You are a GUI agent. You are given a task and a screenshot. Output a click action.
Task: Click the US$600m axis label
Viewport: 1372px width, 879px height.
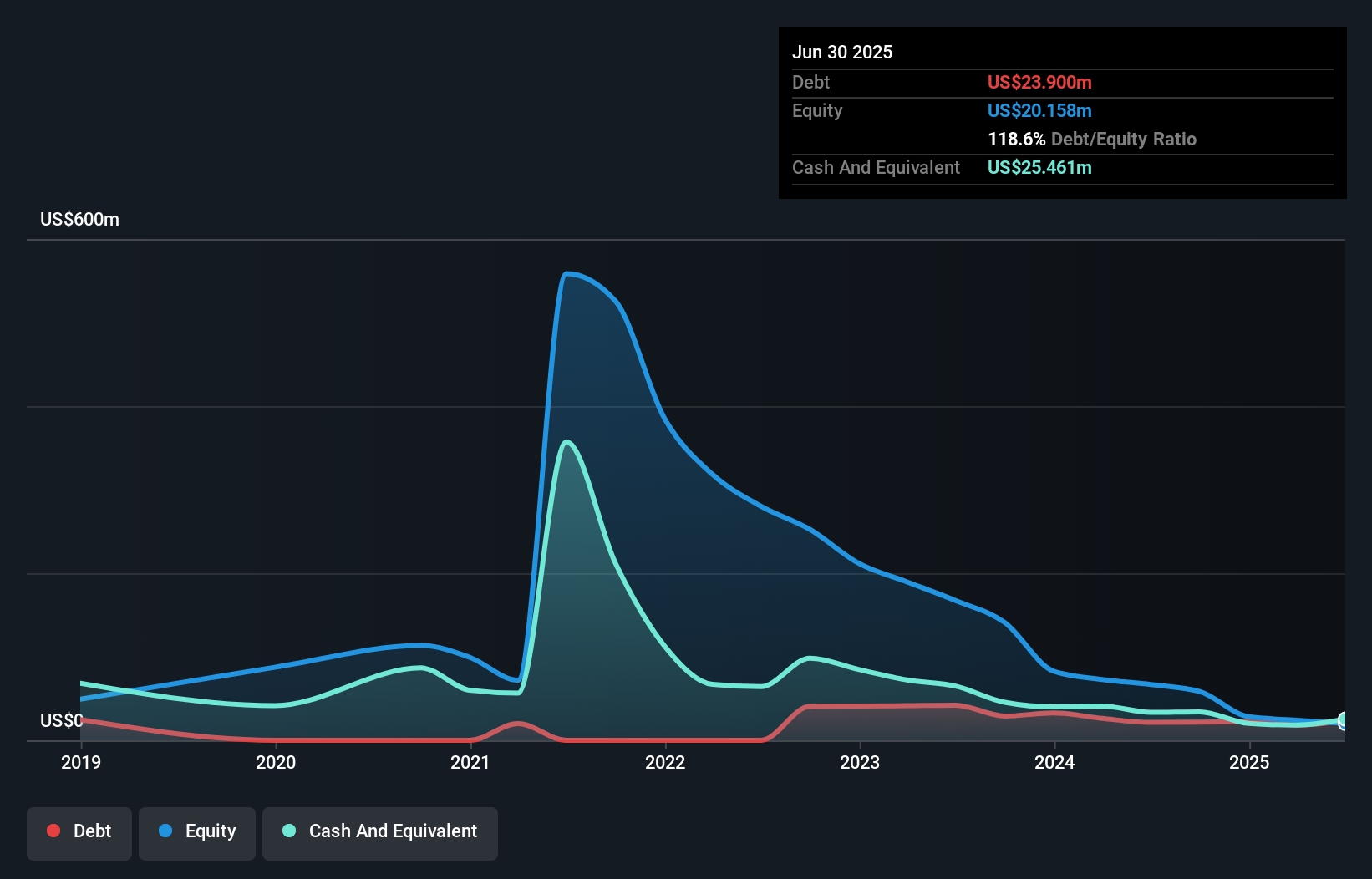click(x=79, y=219)
